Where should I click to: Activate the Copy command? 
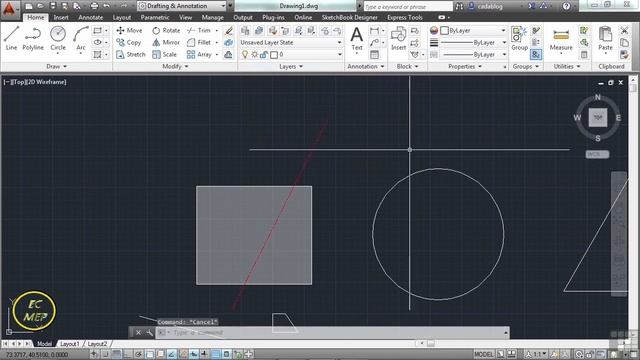pyautogui.click(x=129, y=42)
